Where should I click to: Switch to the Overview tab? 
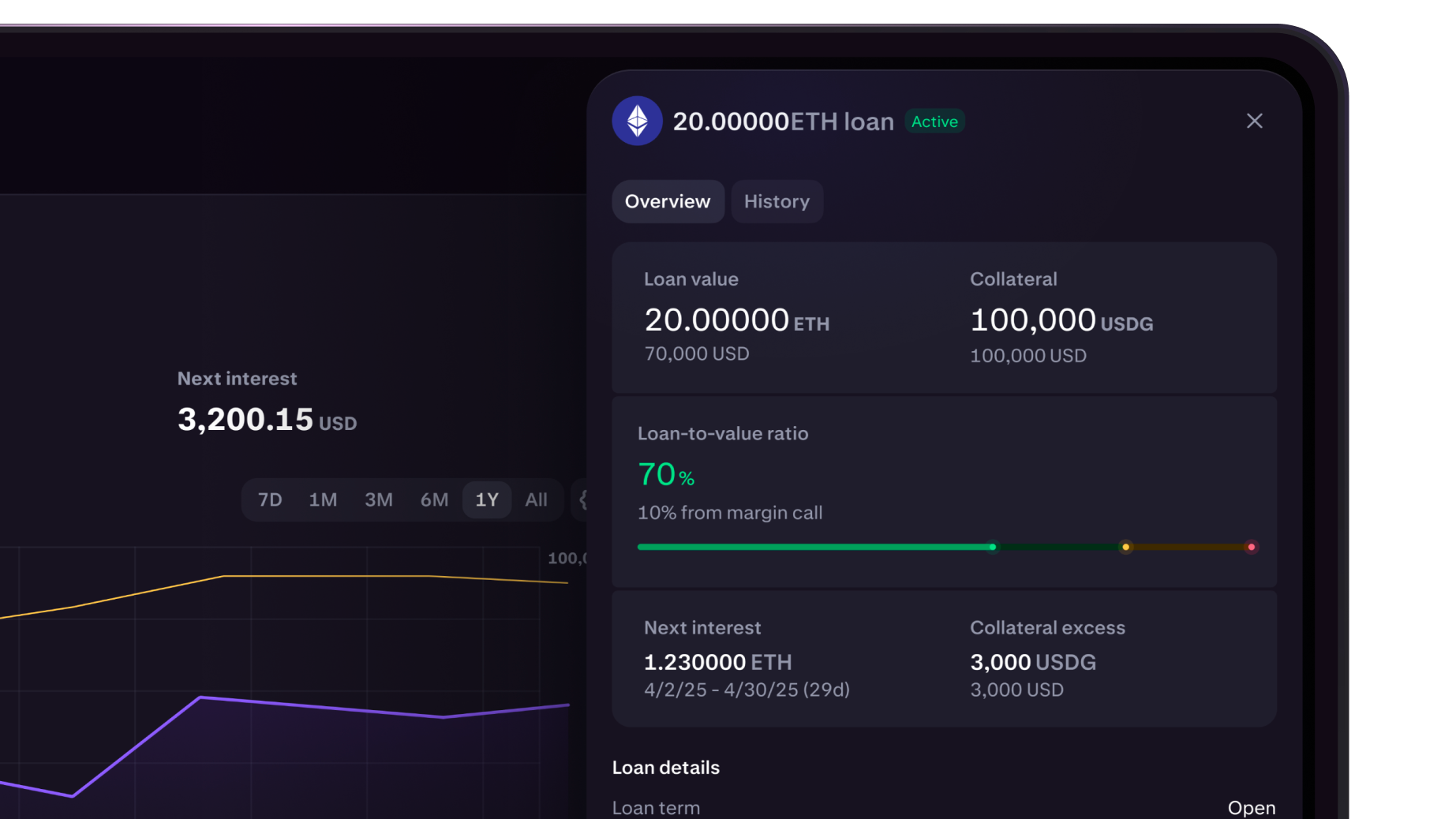[668, 201]
